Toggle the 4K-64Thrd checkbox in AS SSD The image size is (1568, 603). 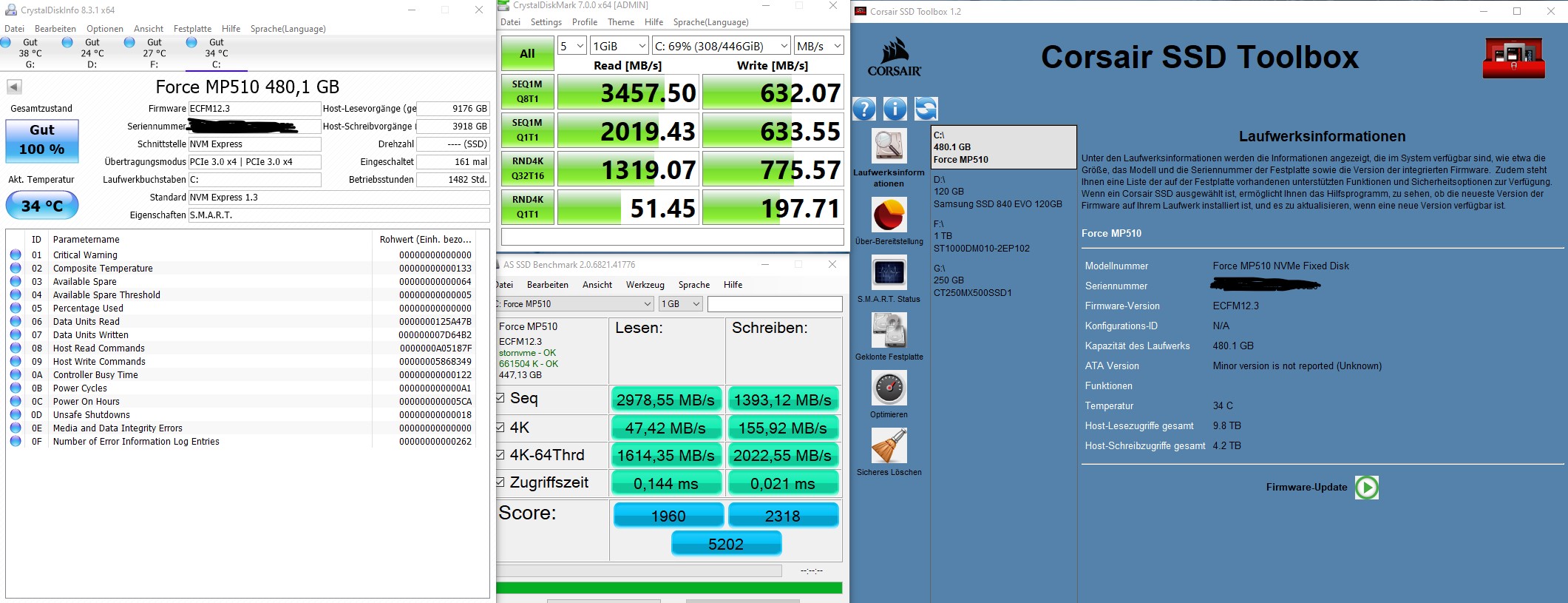[x=500, y=455]
